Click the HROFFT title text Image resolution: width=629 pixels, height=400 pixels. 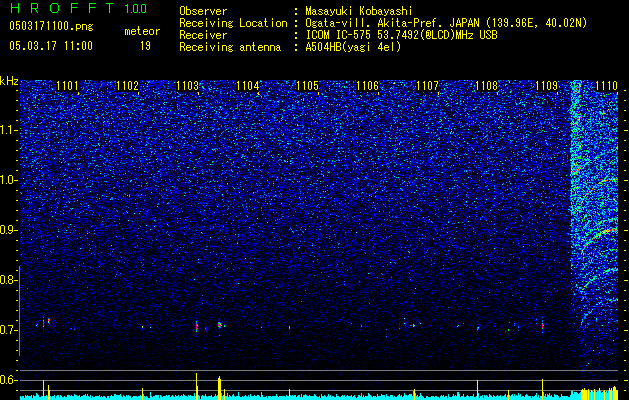62,8
